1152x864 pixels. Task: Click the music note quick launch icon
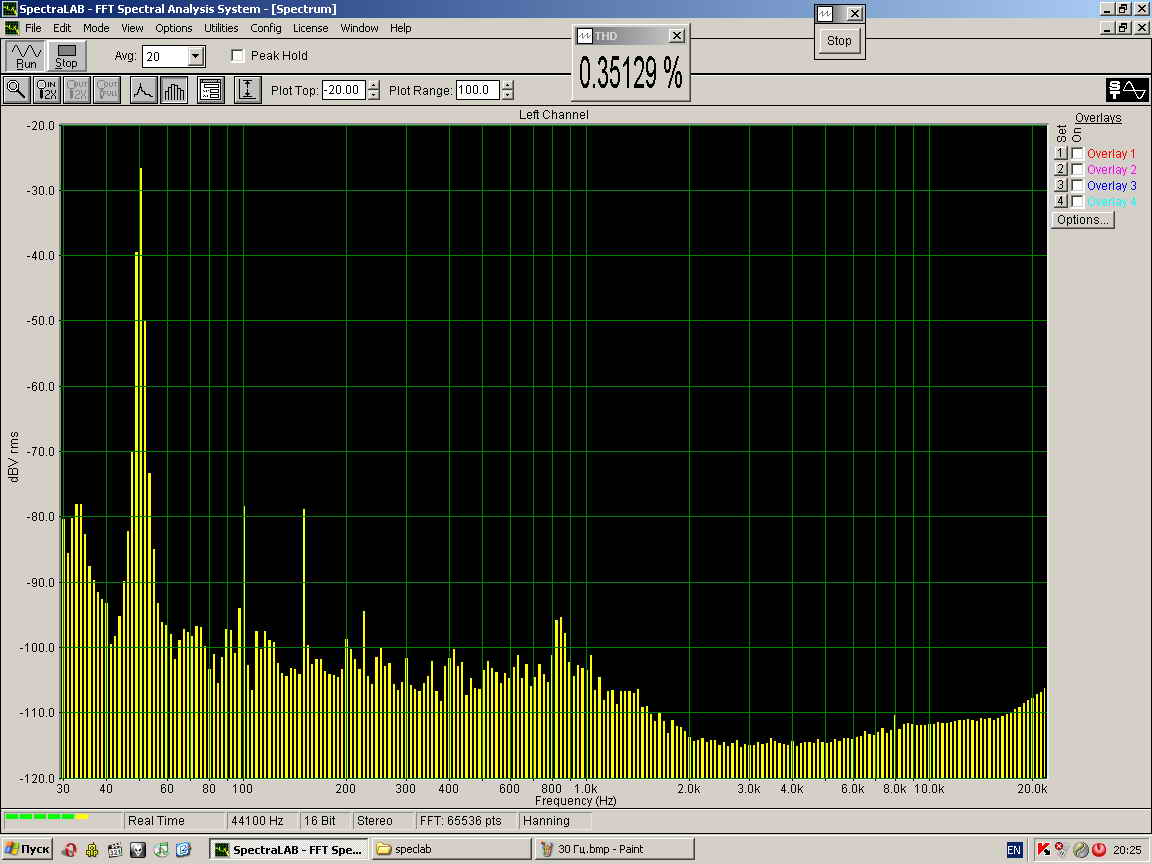161,849
